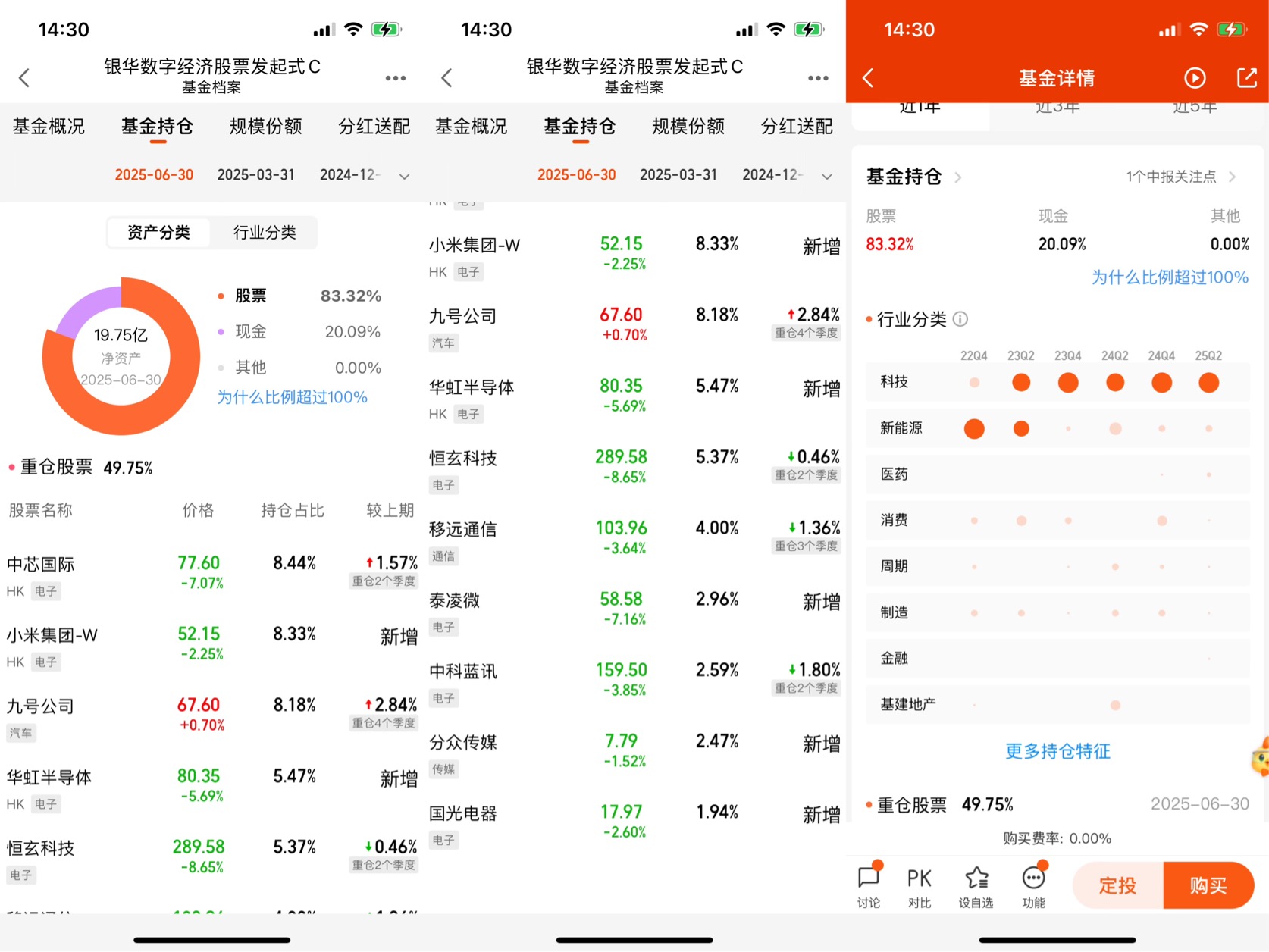
Task: Switch to 规模份额 tab in middle screen
Action: pyautogui.click(x=688, y=127)
